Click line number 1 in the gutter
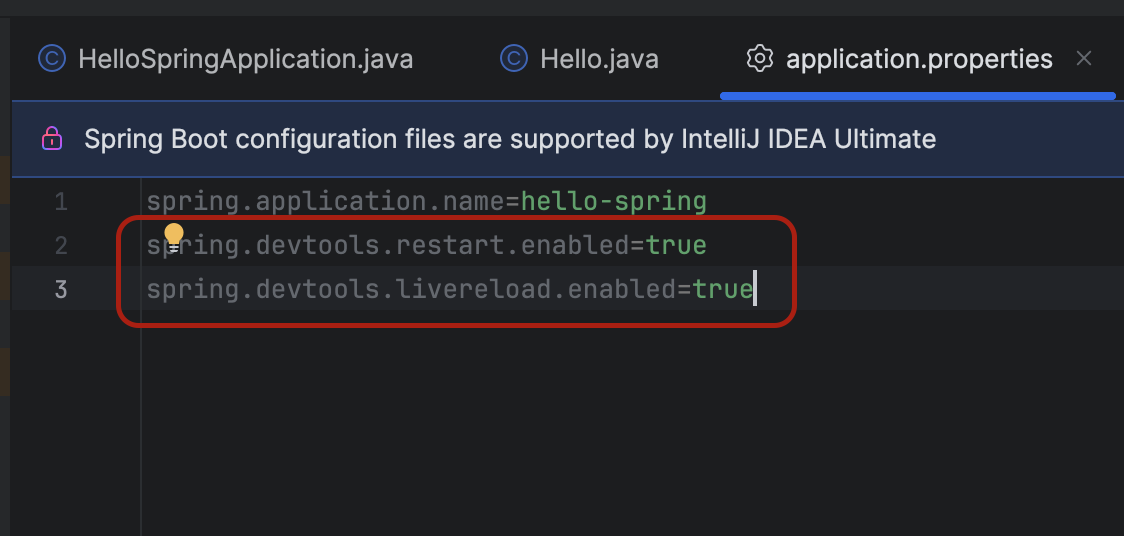The image size is (1124, 536). tap(61, 202)
